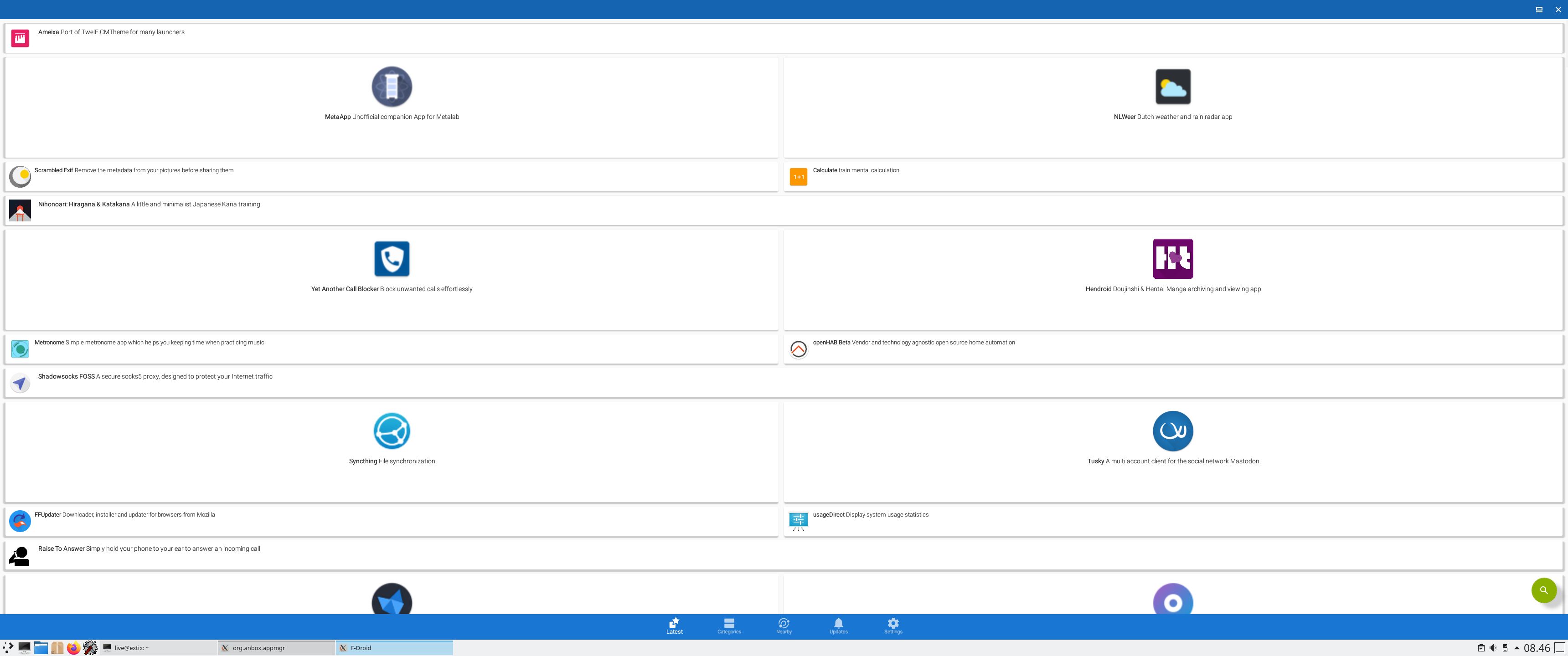This screenshot has width=1568, height=656.
Task: Open Yet Another Call Blocker icon
Action: [392, 259]
